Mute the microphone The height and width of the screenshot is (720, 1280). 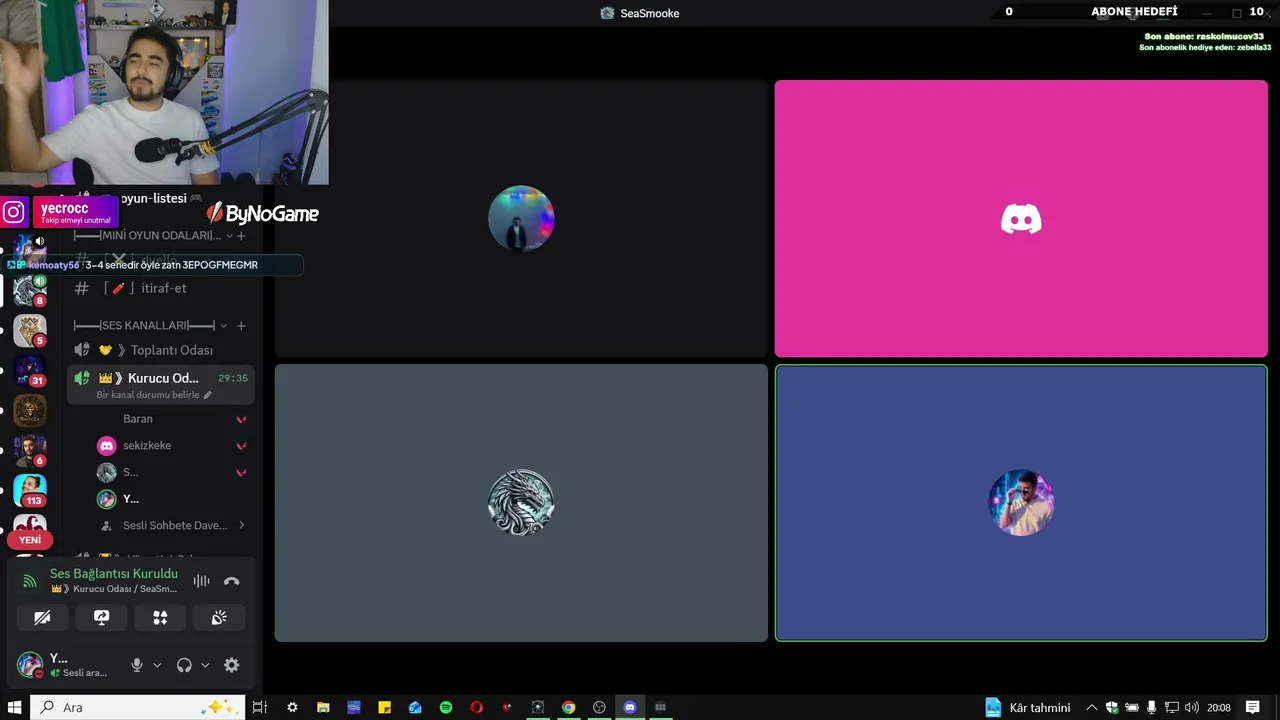[137, 665]
